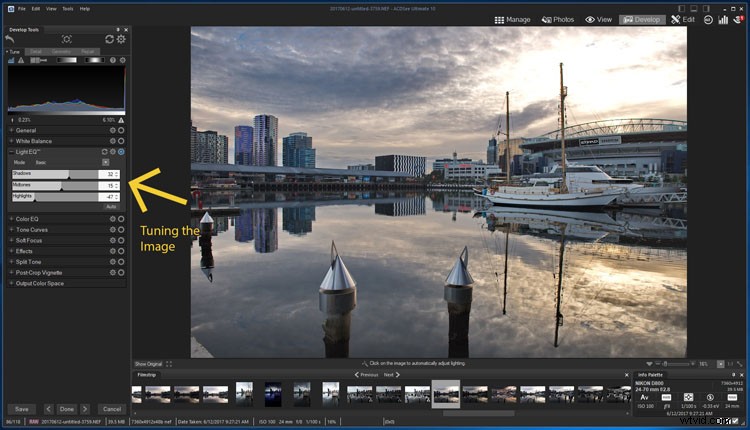This screenshot has width=750, height=430.
Task: Select the selected harbor thumbnail in Filmstrip
Action: 446,394
